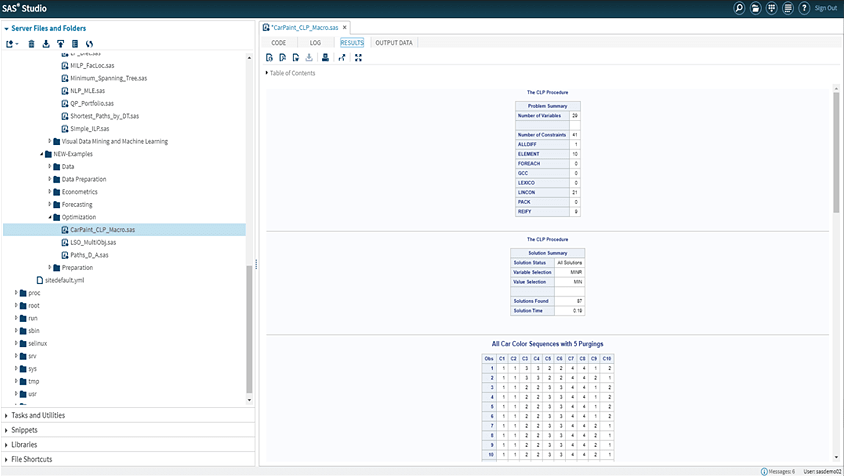Select the tmp folder

33,381
